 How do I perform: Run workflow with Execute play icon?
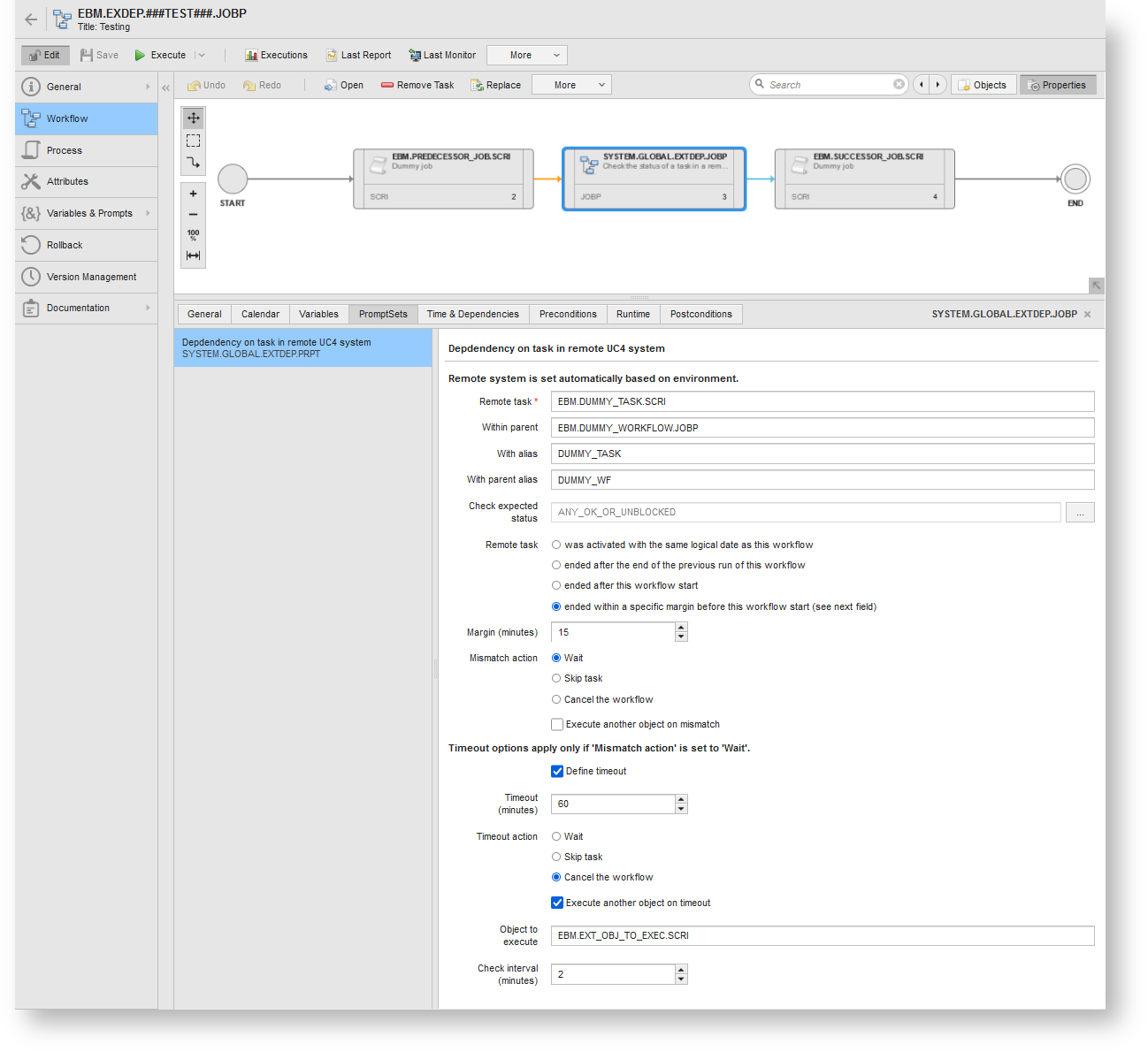pos(140,55)
